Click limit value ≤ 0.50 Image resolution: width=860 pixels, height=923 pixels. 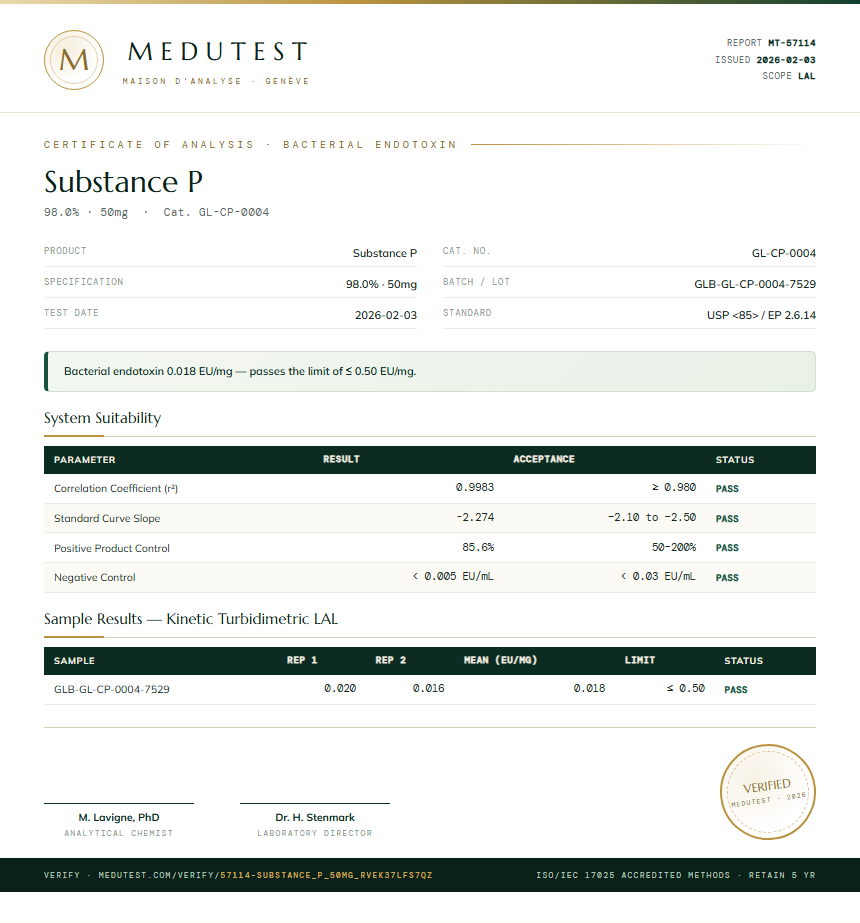coord(686,688)
